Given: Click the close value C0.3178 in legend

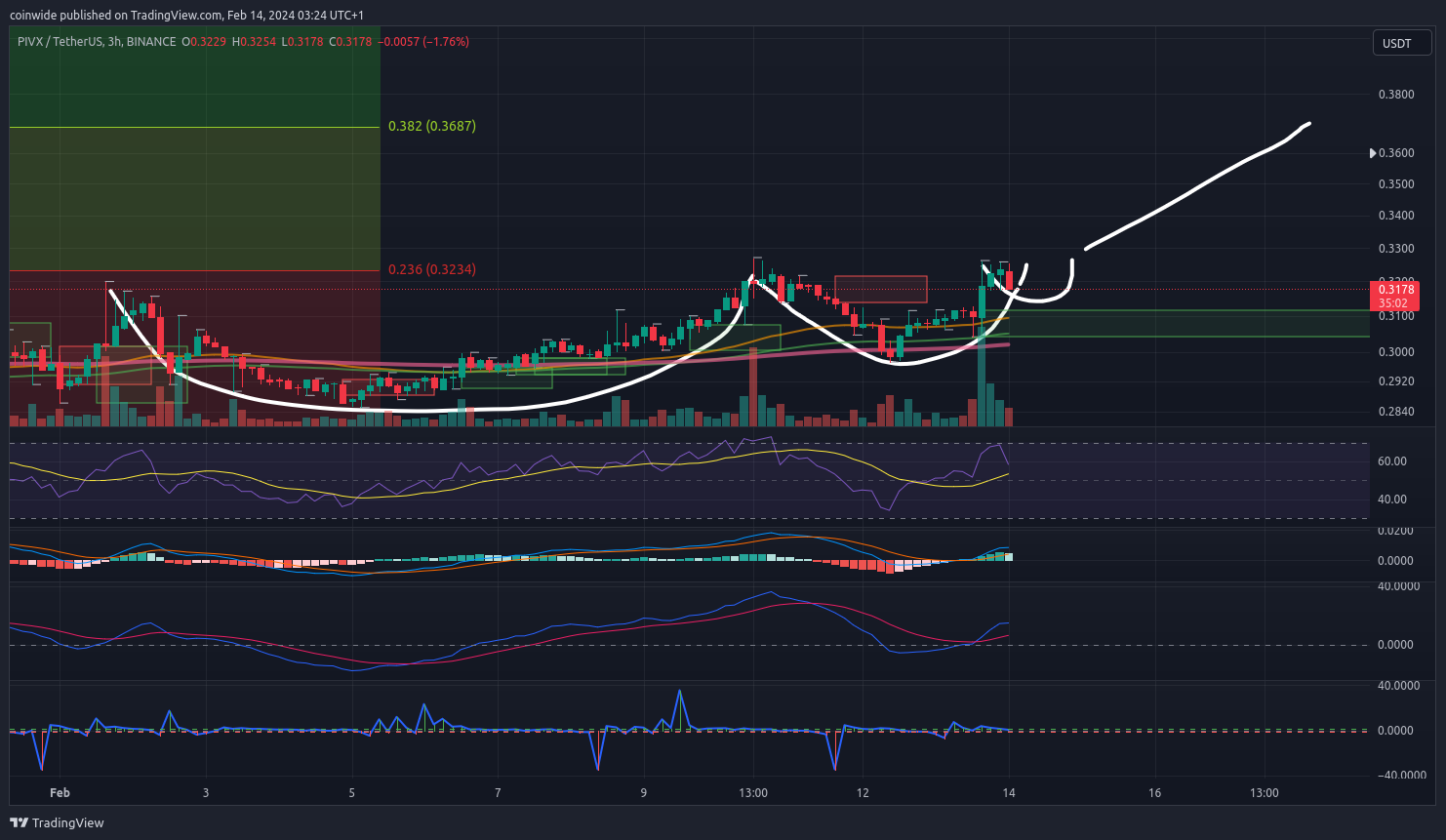Looking at the screenshot, I should click(x=350, y=42).
